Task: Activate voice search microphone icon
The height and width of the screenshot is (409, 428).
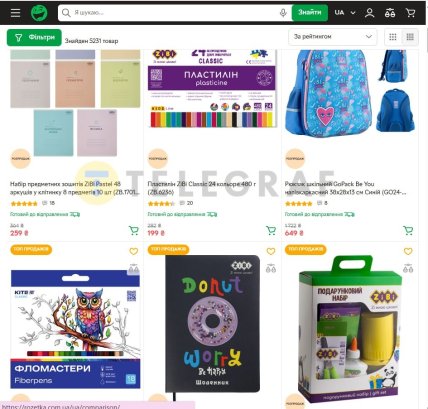Action: (x=283, y=13)
